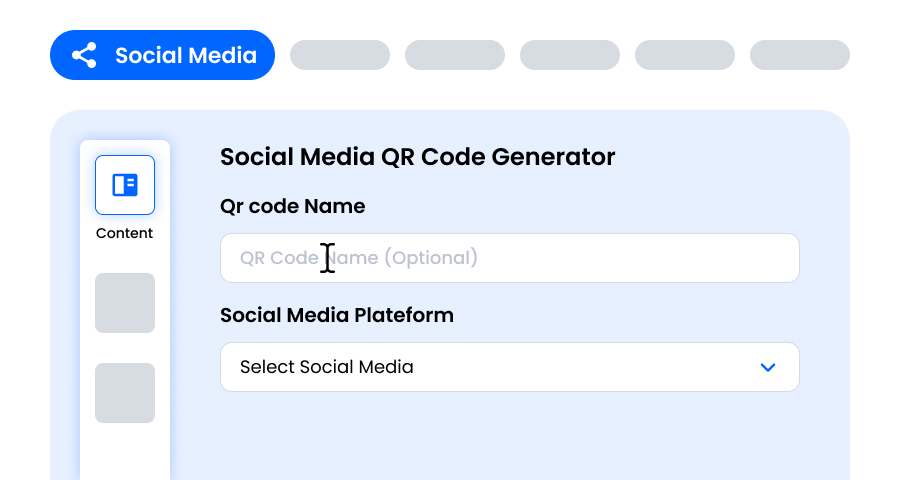The width and height of the screenshot is (900, 480).
Task: Click the "Select Social Media" placeholder text
Action: click(327, 367)
